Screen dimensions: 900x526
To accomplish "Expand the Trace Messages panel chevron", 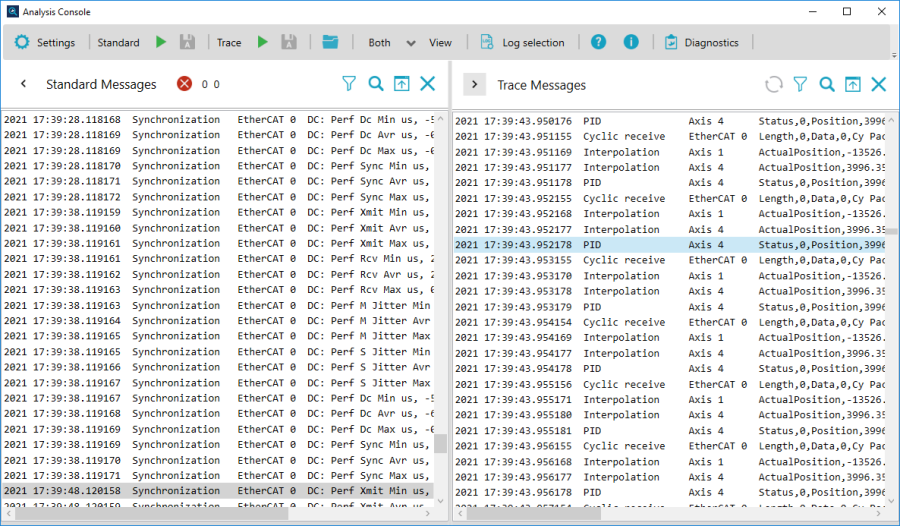I will pos(476,85).
